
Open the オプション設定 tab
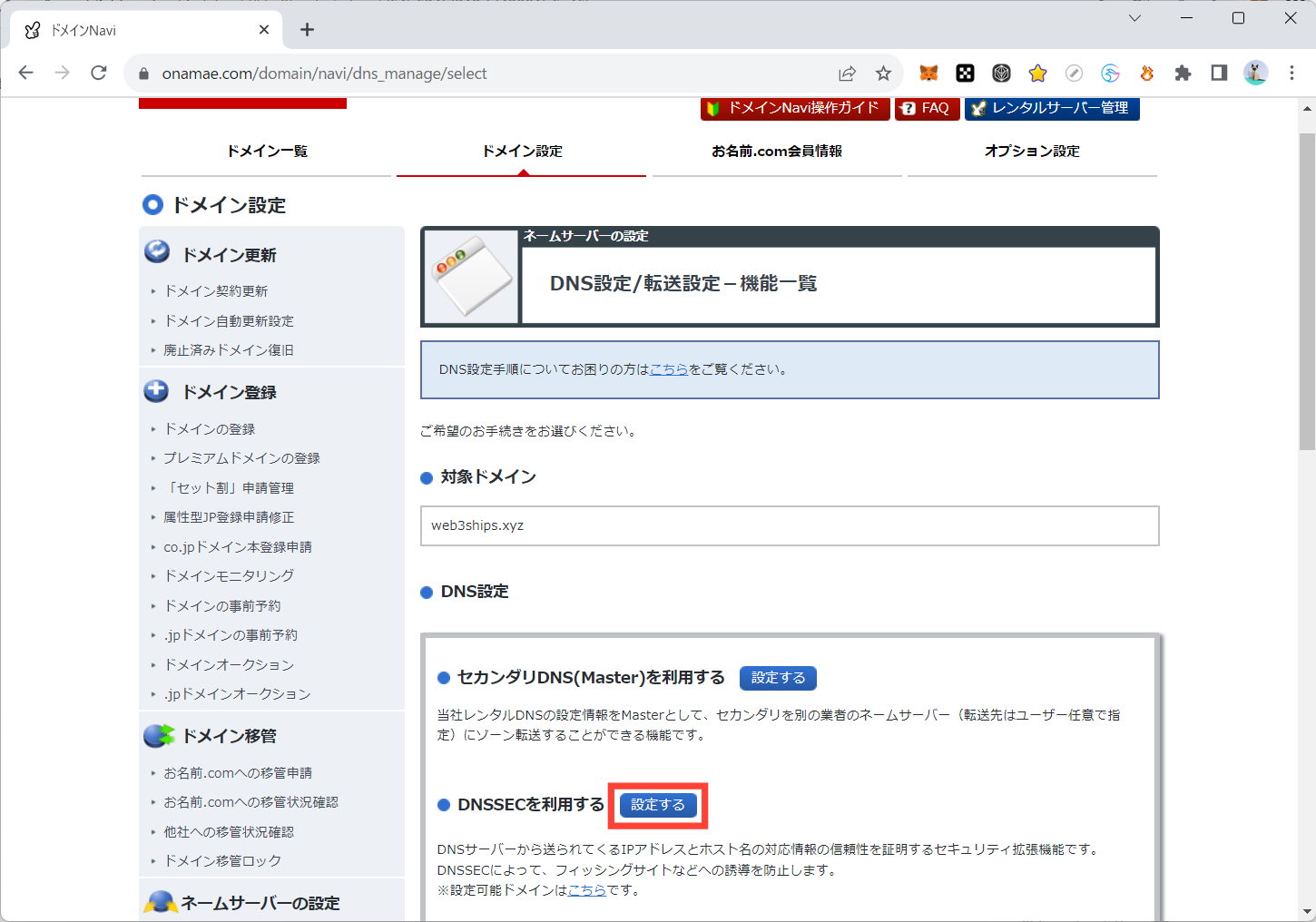pos(1032,152)
